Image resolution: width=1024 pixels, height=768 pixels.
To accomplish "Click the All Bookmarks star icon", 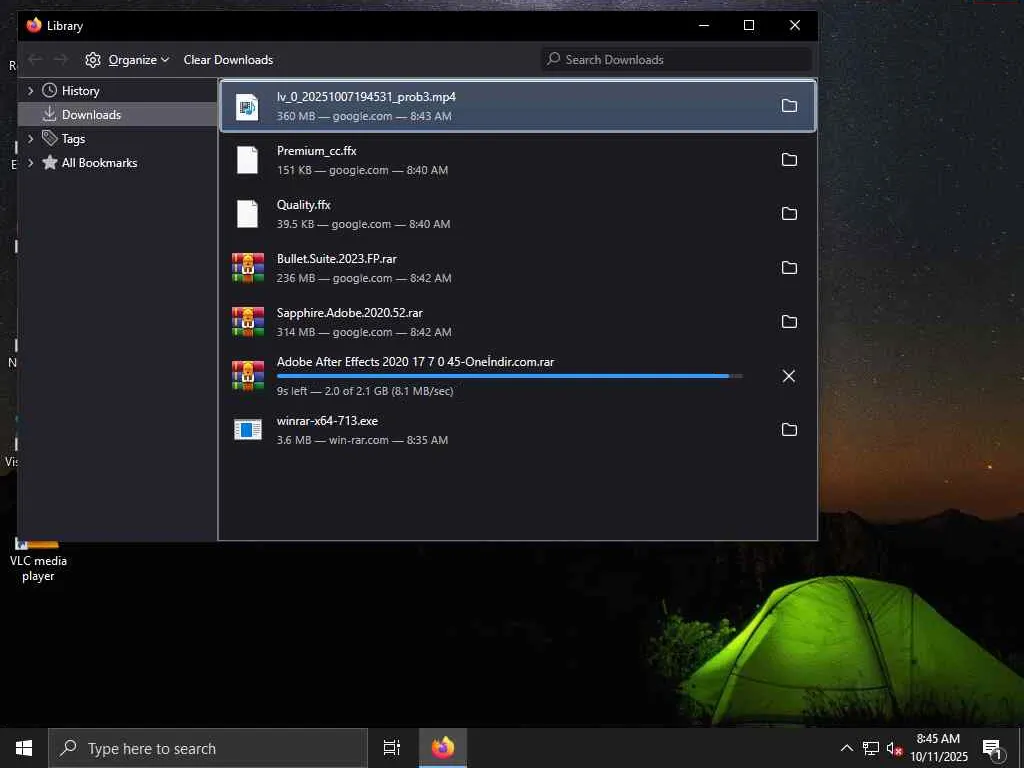I will 50,163.
